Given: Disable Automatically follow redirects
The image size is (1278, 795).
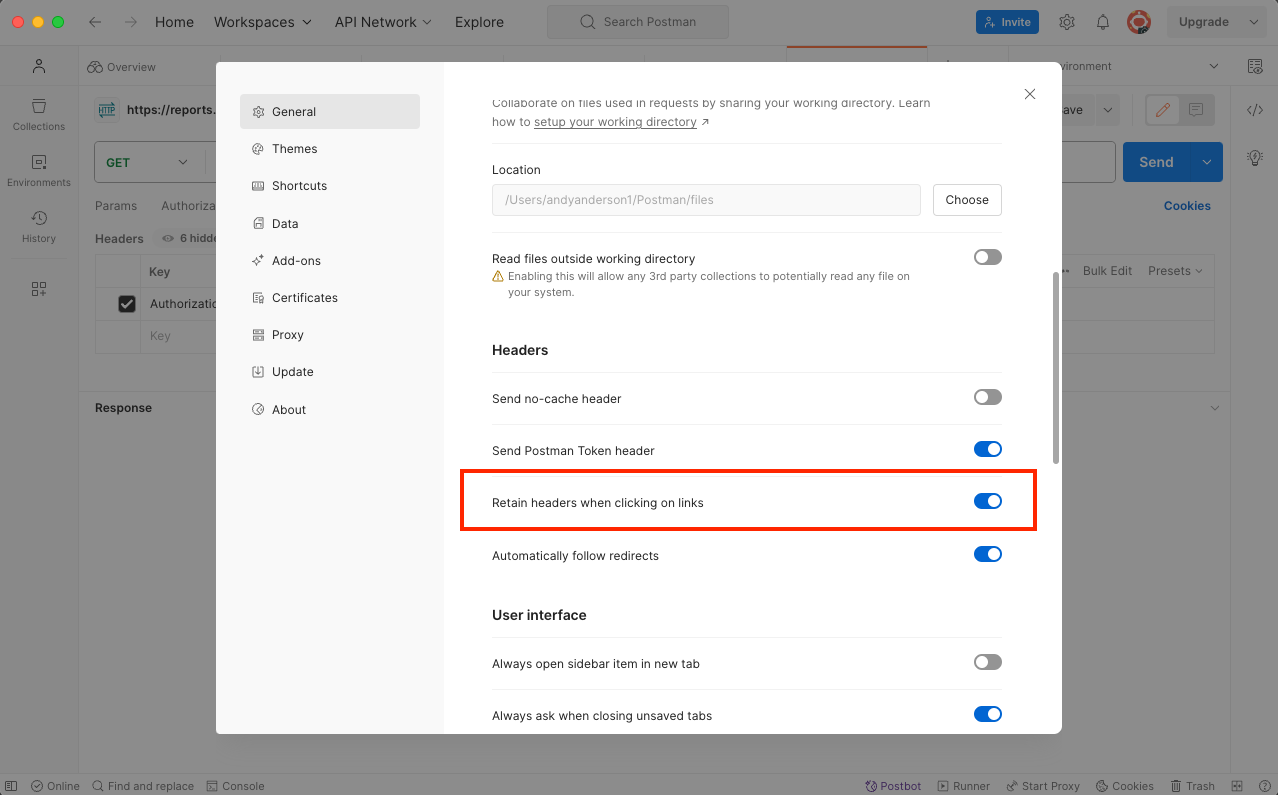Looking at the screenshot, I should pyautogui.click(x=987, y=554).
